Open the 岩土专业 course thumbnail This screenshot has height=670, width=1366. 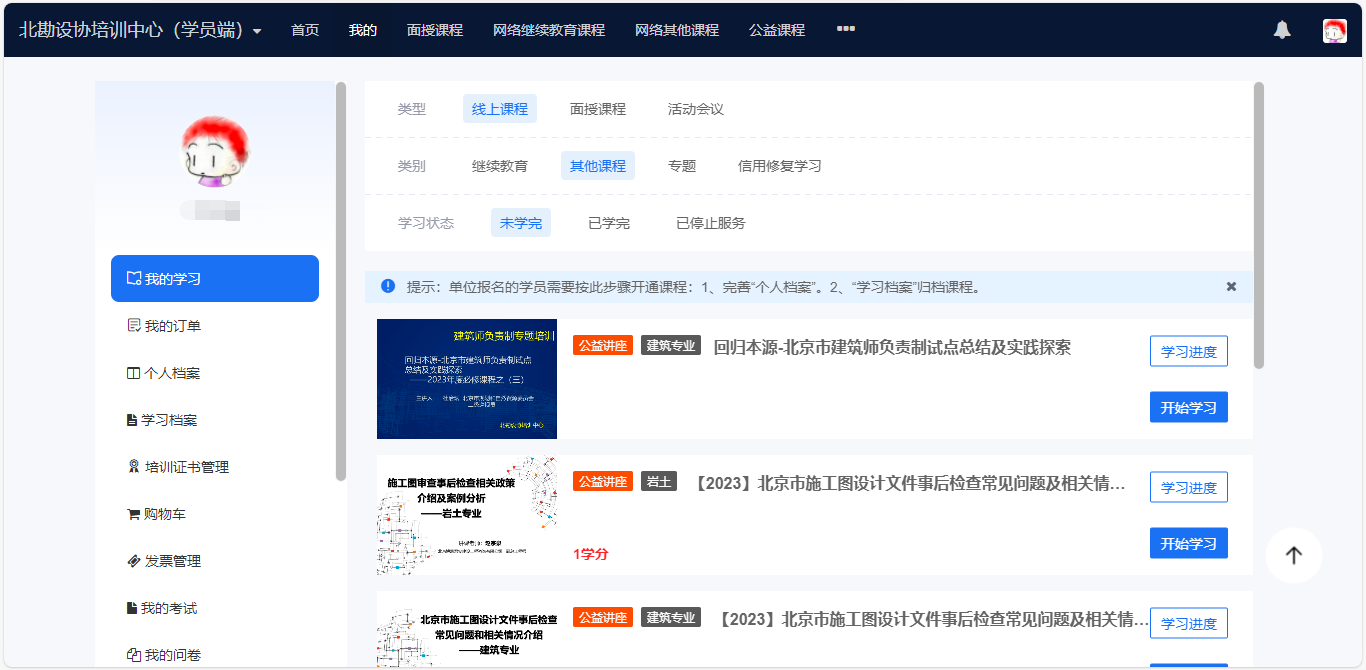467,515
